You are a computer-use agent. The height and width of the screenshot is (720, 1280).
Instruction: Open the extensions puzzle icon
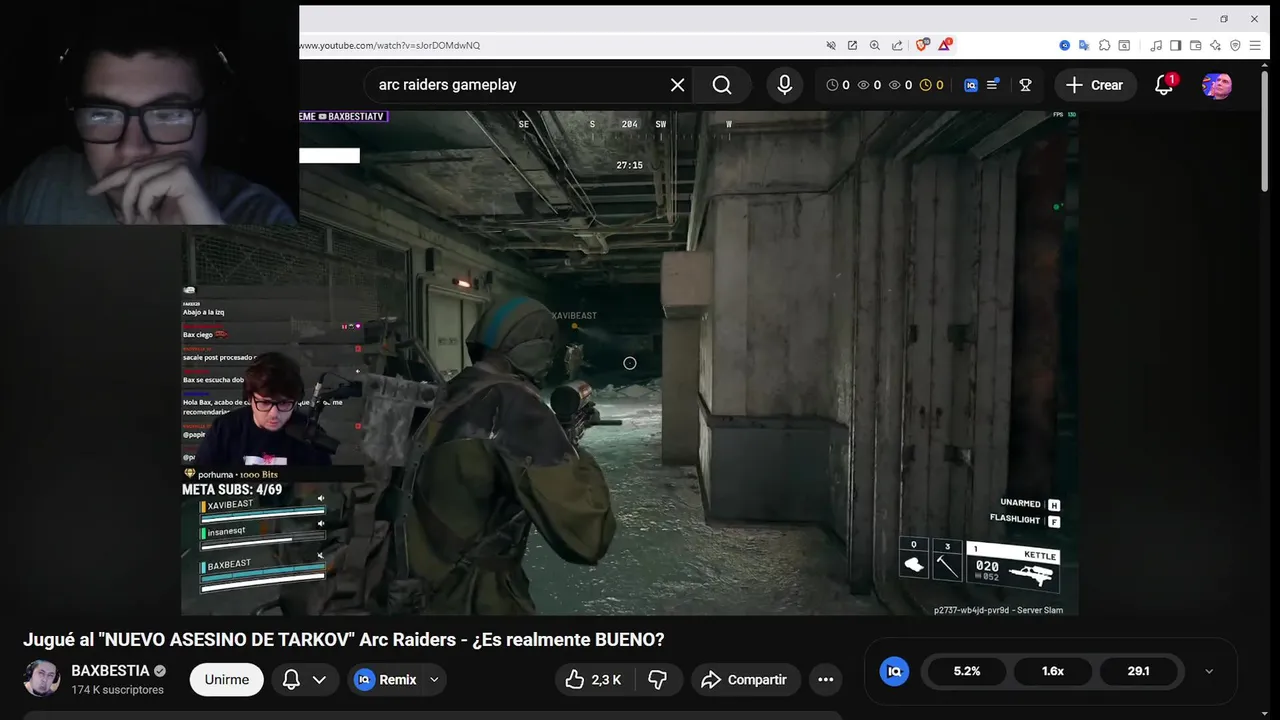point(1104,45)
